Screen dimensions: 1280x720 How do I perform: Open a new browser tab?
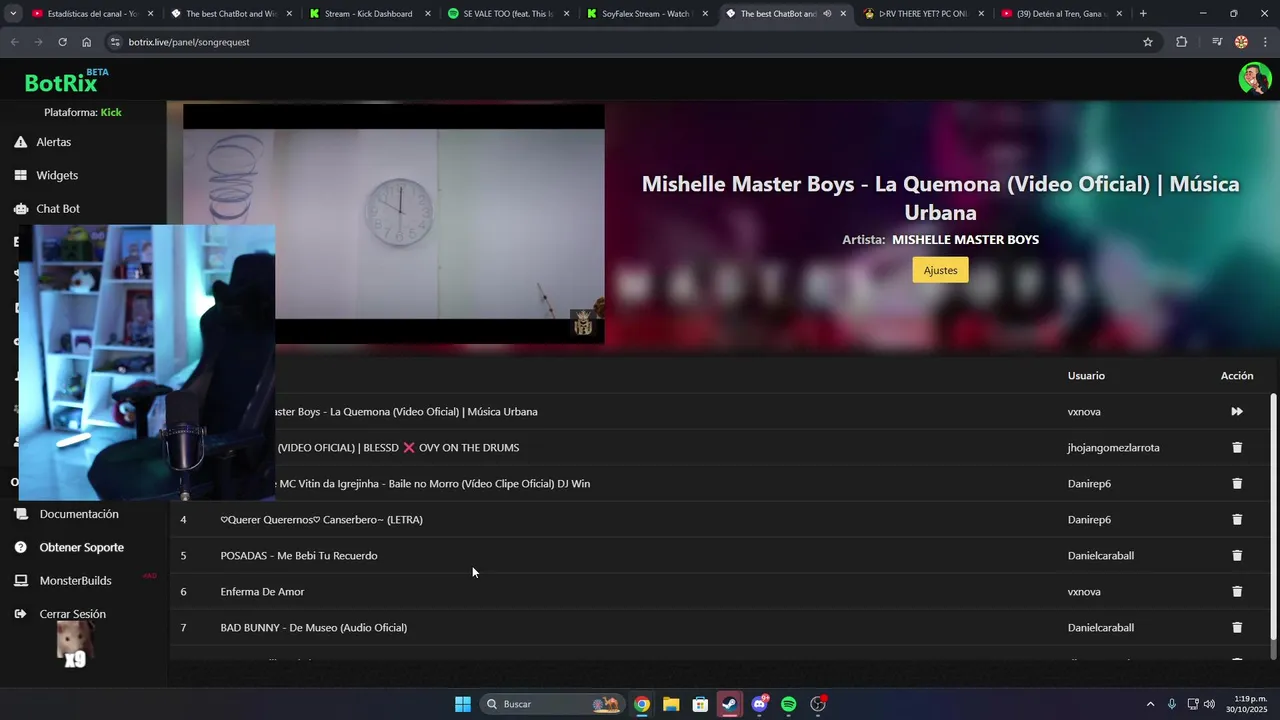pos(1143,14)
